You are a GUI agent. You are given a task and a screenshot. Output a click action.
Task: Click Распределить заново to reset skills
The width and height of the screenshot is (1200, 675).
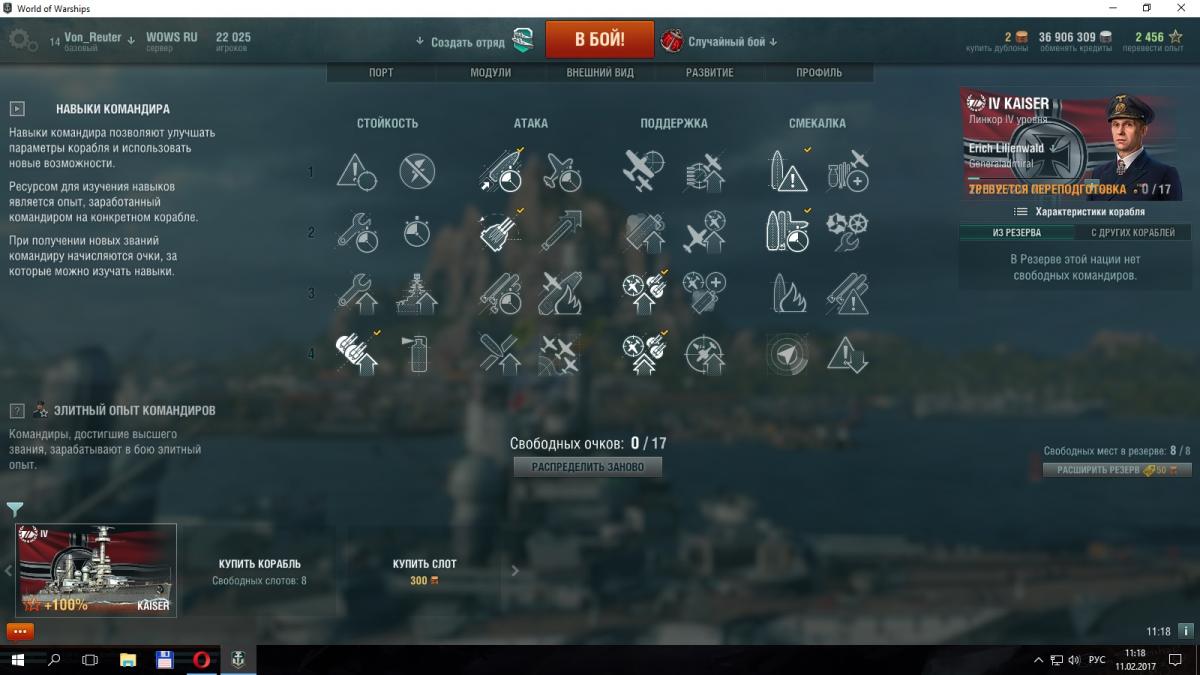[x=588, y=467]
